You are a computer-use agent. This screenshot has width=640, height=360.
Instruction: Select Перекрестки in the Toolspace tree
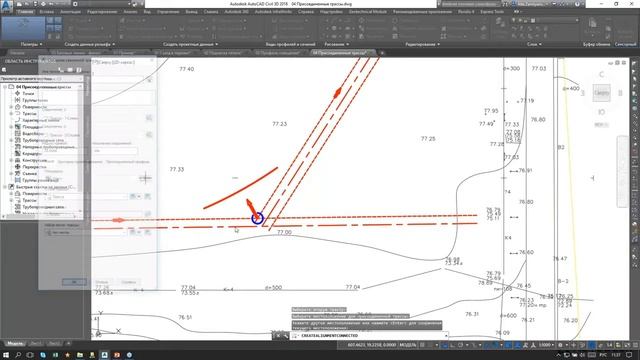[34, 167]
